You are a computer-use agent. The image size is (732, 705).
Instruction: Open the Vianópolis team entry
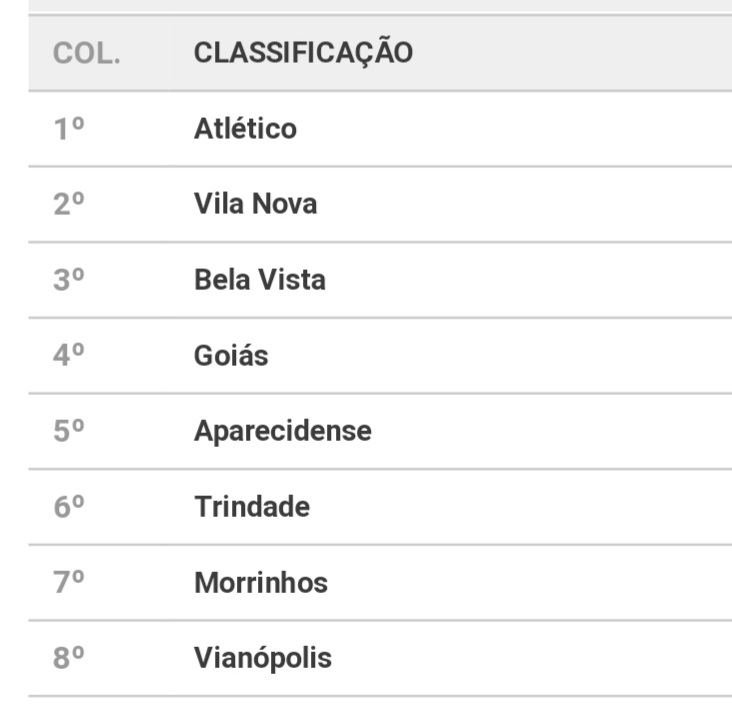[x=263, y=658]
